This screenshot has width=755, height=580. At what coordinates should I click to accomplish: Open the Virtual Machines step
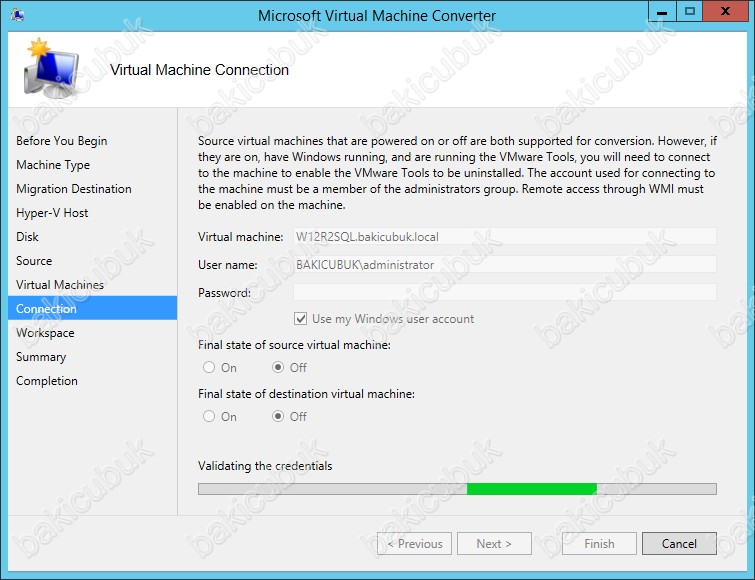[60, 284]
